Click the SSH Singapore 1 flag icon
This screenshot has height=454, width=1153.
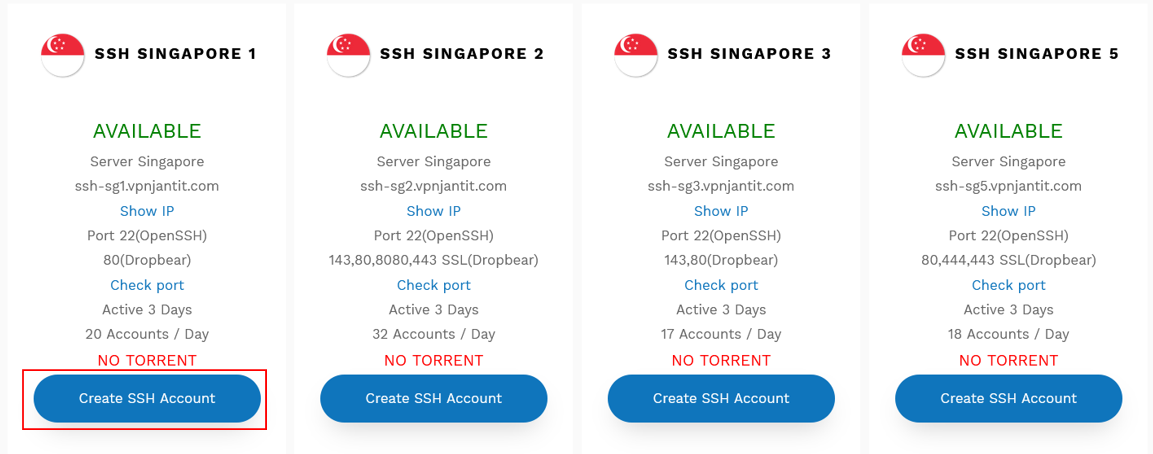62,54
